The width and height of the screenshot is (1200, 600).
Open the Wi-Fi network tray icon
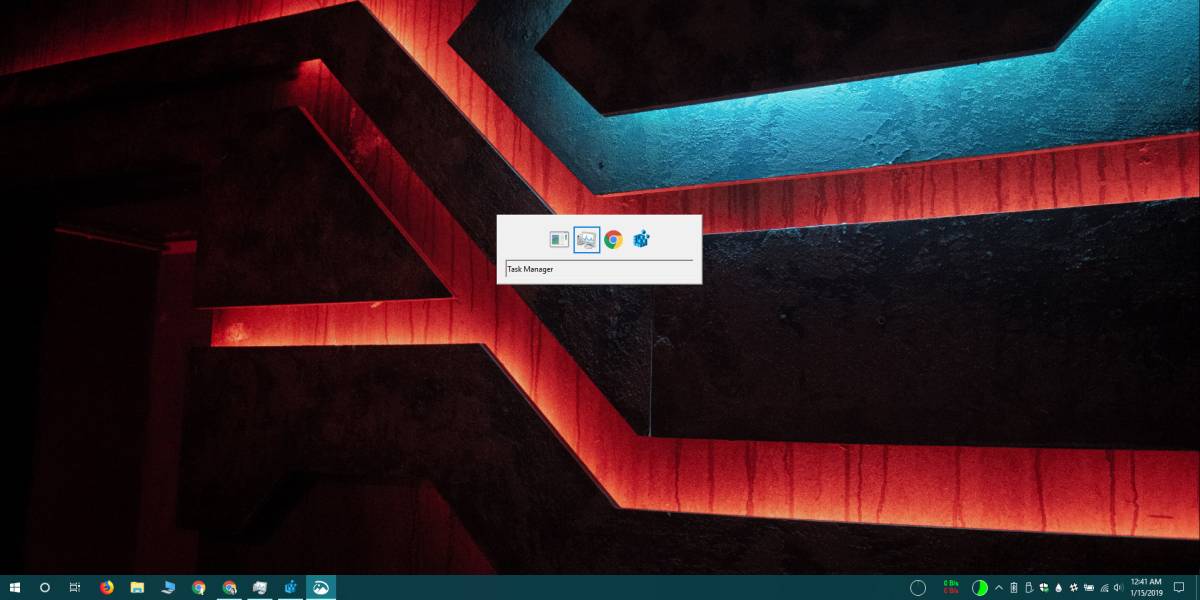pyautogui.click(x=1103, y=587)
